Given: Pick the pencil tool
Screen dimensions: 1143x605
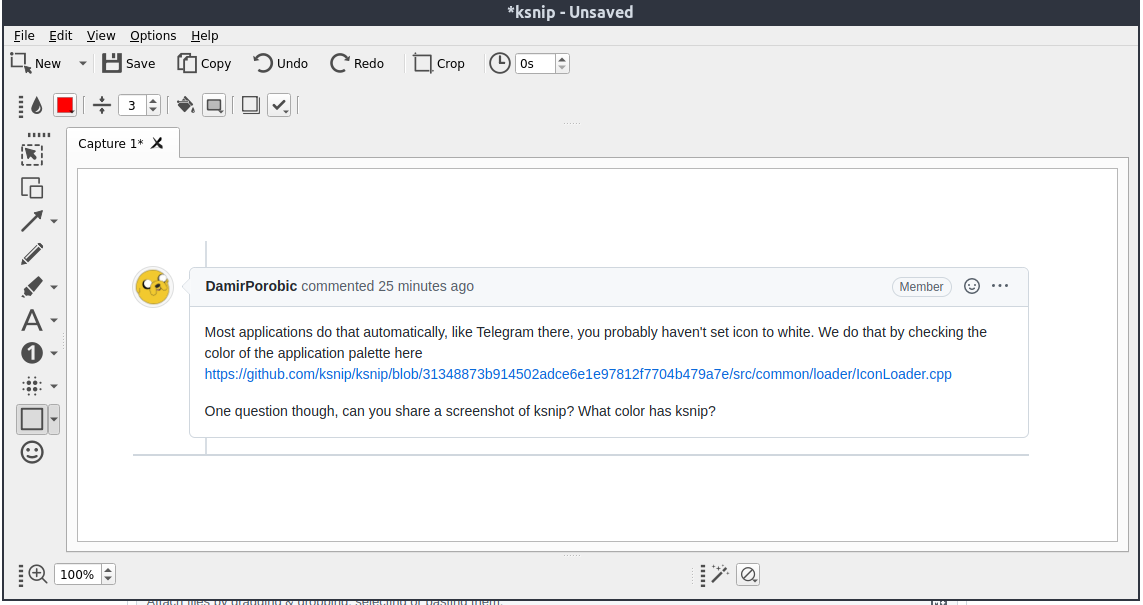Looking at the screenshot, I should 32,254.
